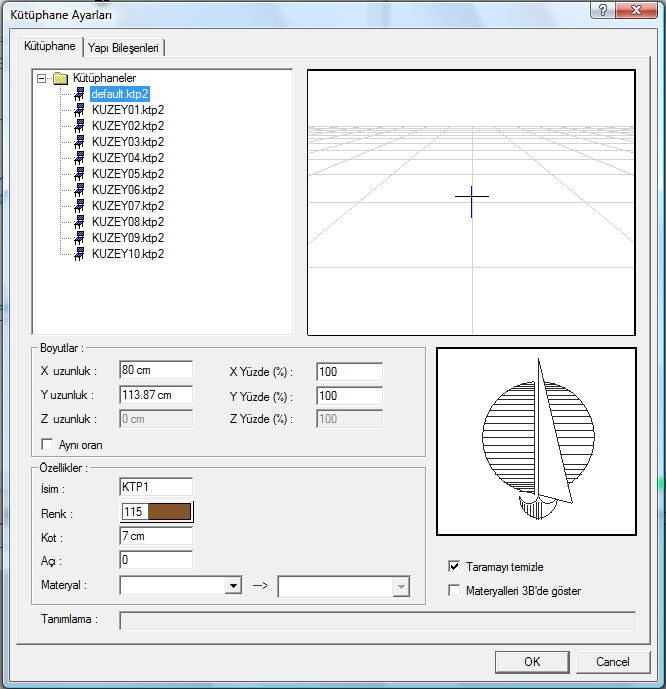Collapse the Kütüphaneler tree node

tap(42, 79)
